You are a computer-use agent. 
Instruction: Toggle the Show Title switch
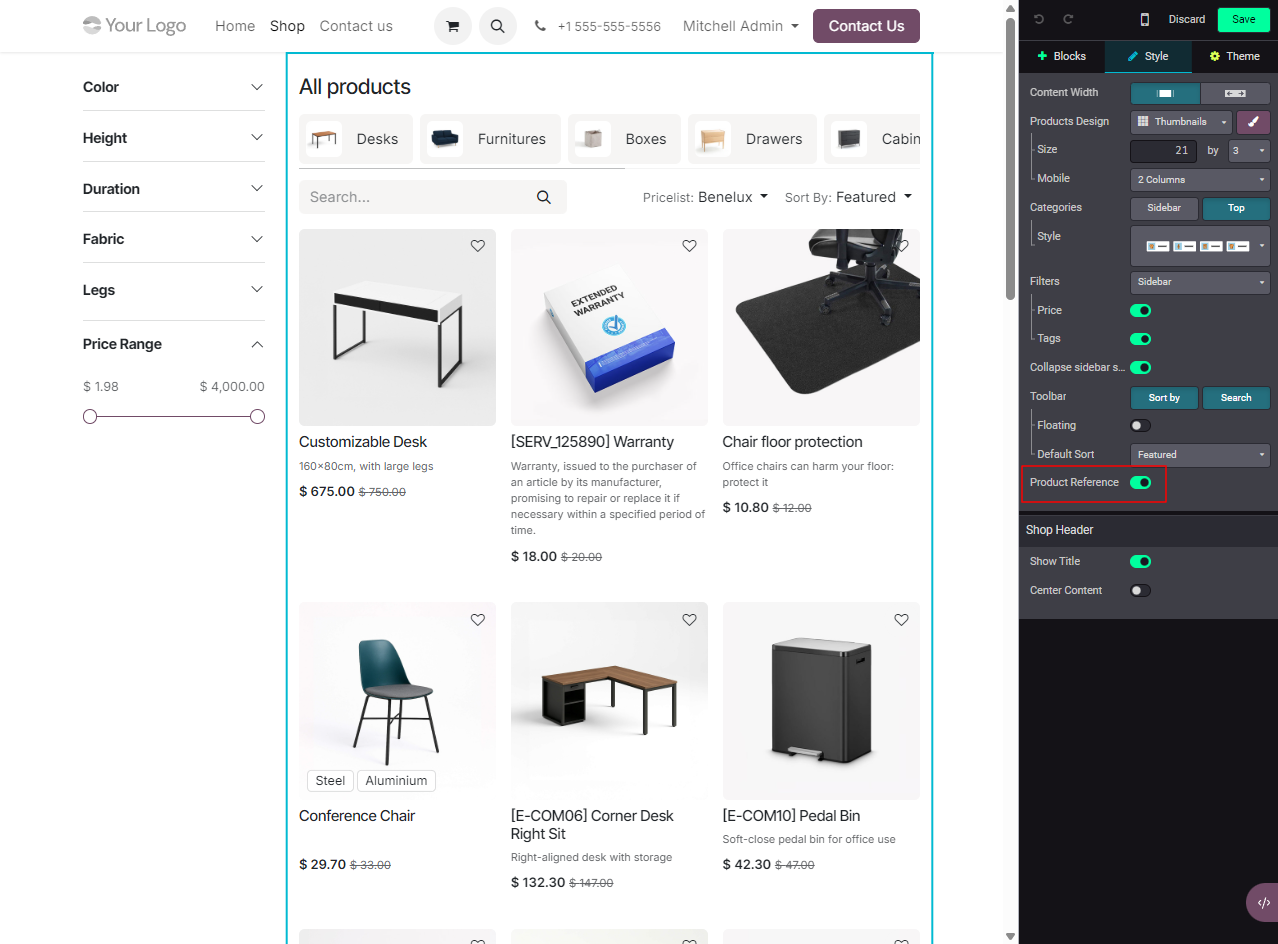pos(1140,562)
